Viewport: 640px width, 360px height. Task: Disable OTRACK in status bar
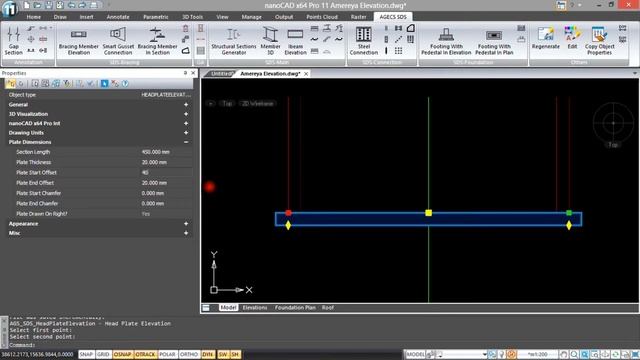[x=145, y=354]
